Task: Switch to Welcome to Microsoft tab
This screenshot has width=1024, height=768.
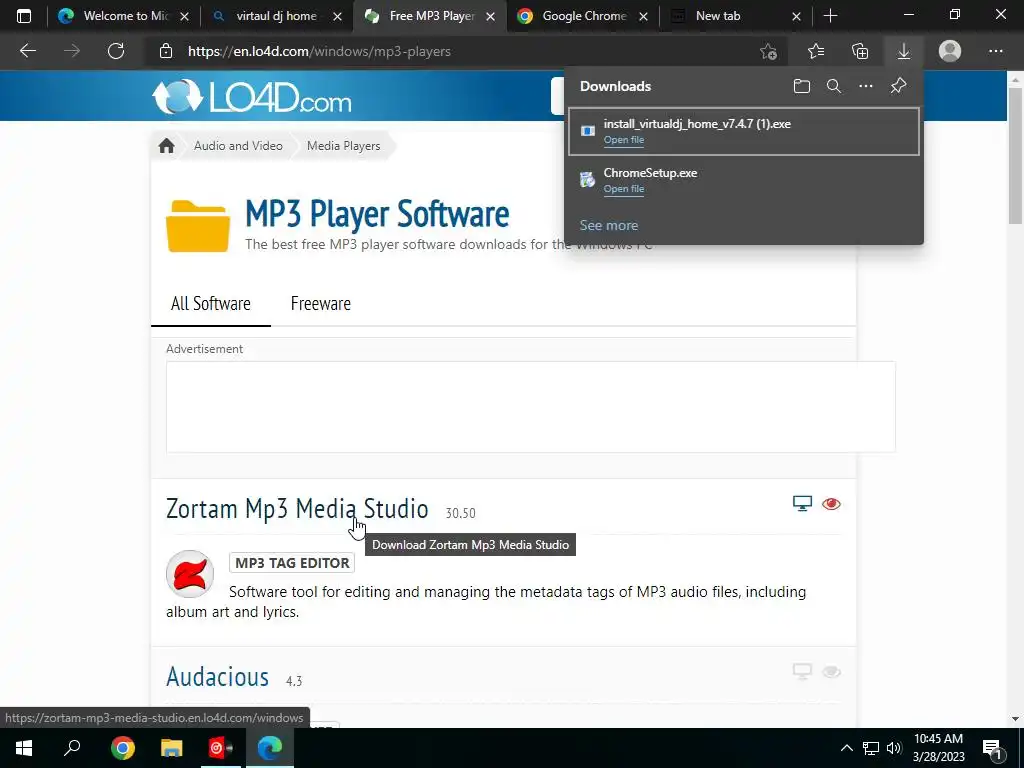Action: [123, 16]
